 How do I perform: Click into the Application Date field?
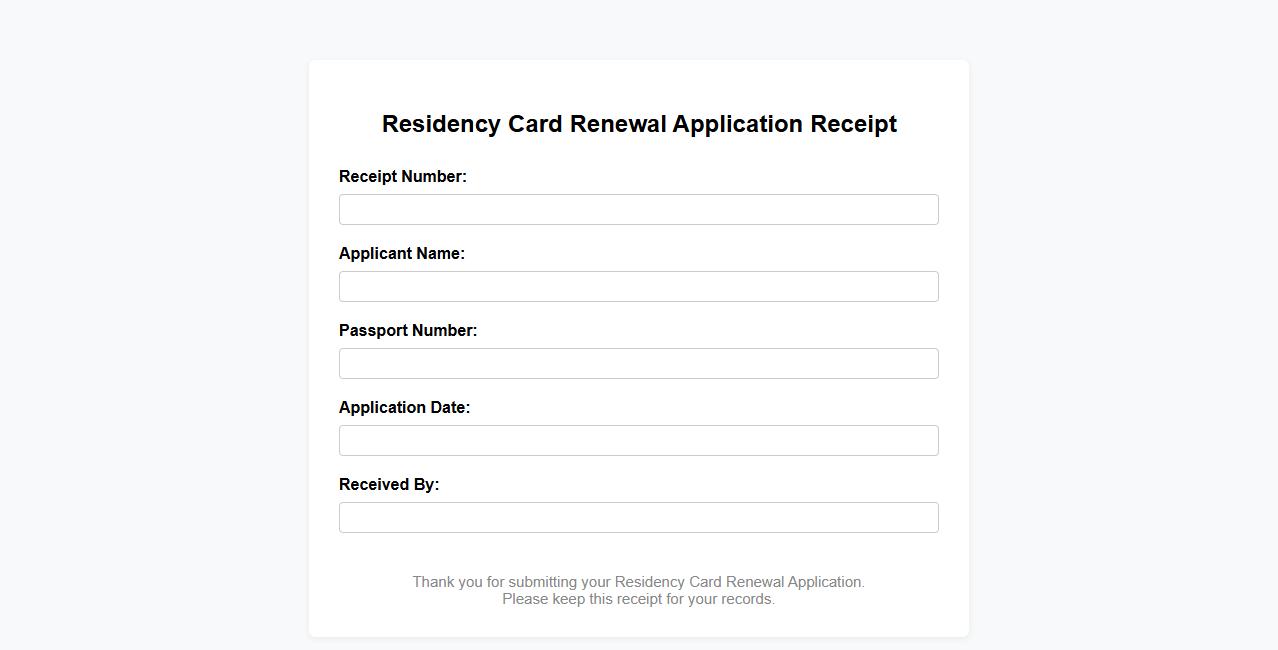pyautogui.click(x=638, y=441)
